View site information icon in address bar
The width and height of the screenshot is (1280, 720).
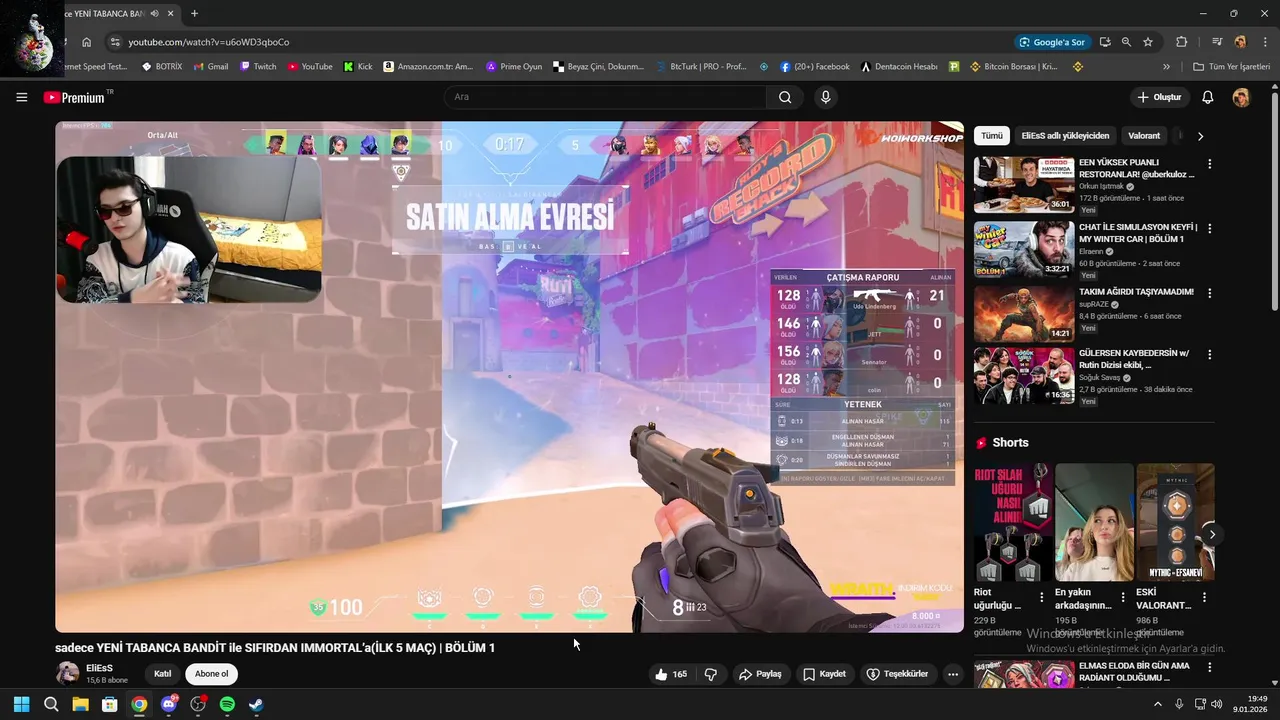click(x=115, y=42)
